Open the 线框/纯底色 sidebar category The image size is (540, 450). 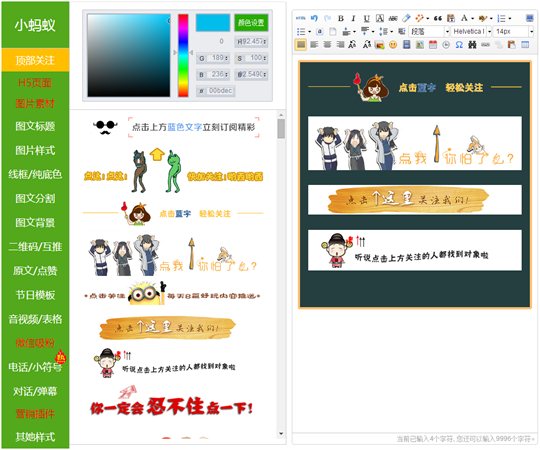pos(35,174)
